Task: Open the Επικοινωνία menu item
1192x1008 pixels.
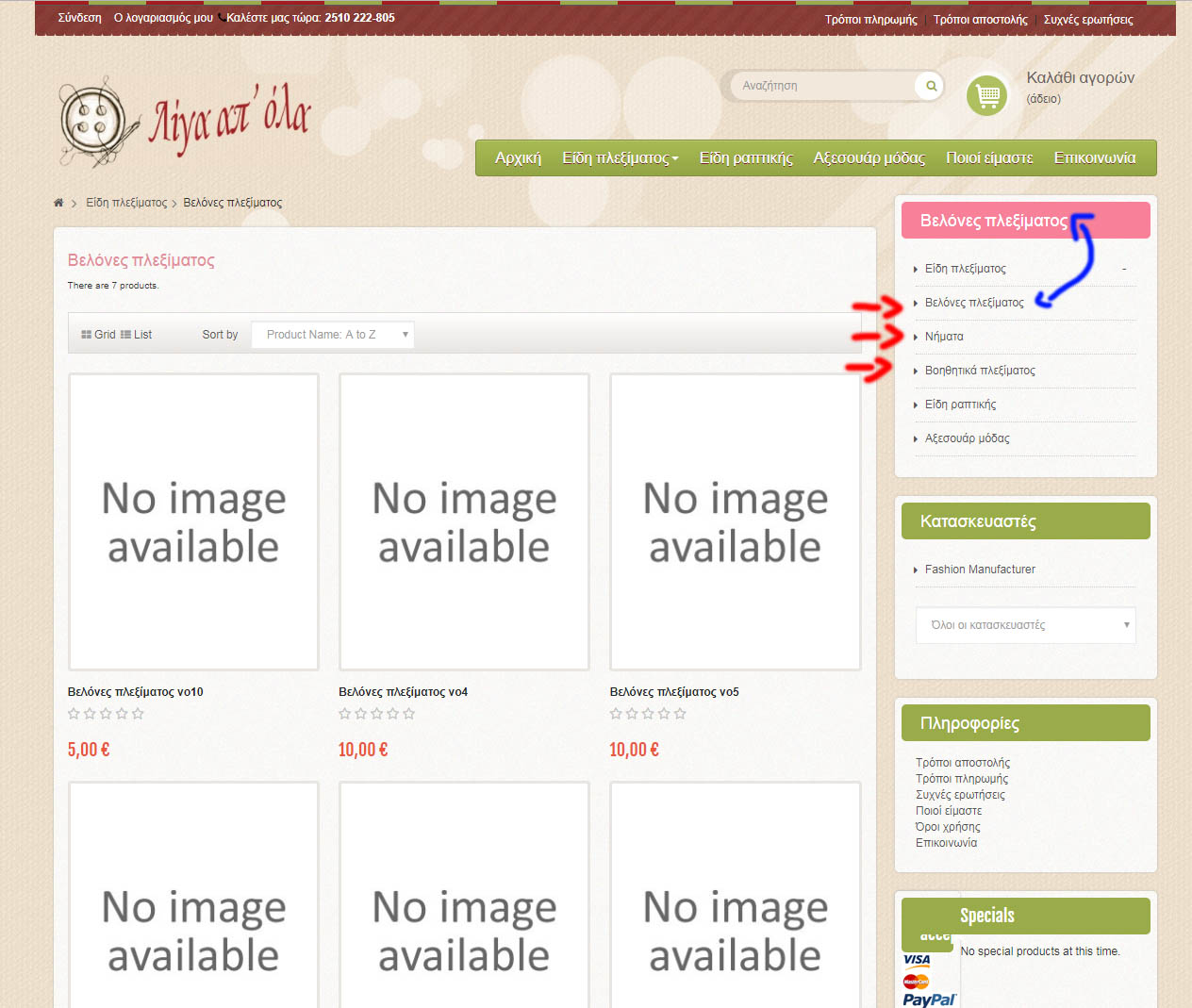Action: tap(1095, 158)
